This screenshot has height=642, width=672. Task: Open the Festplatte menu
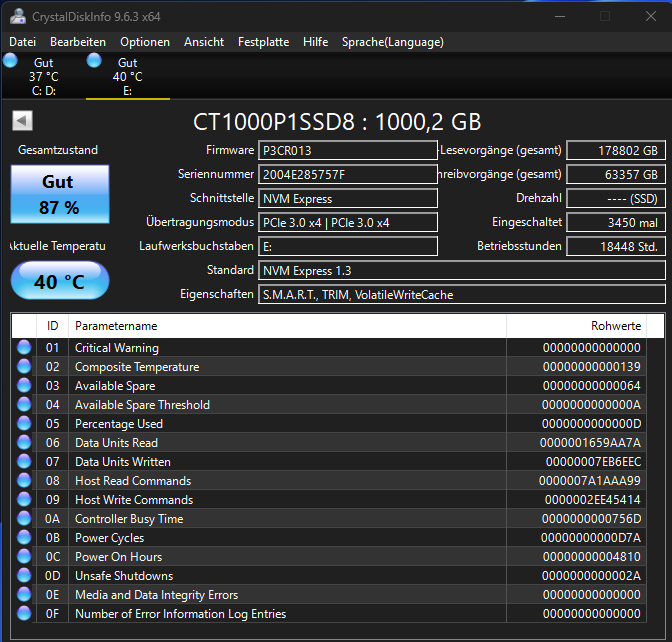click(x=263, y=42)
